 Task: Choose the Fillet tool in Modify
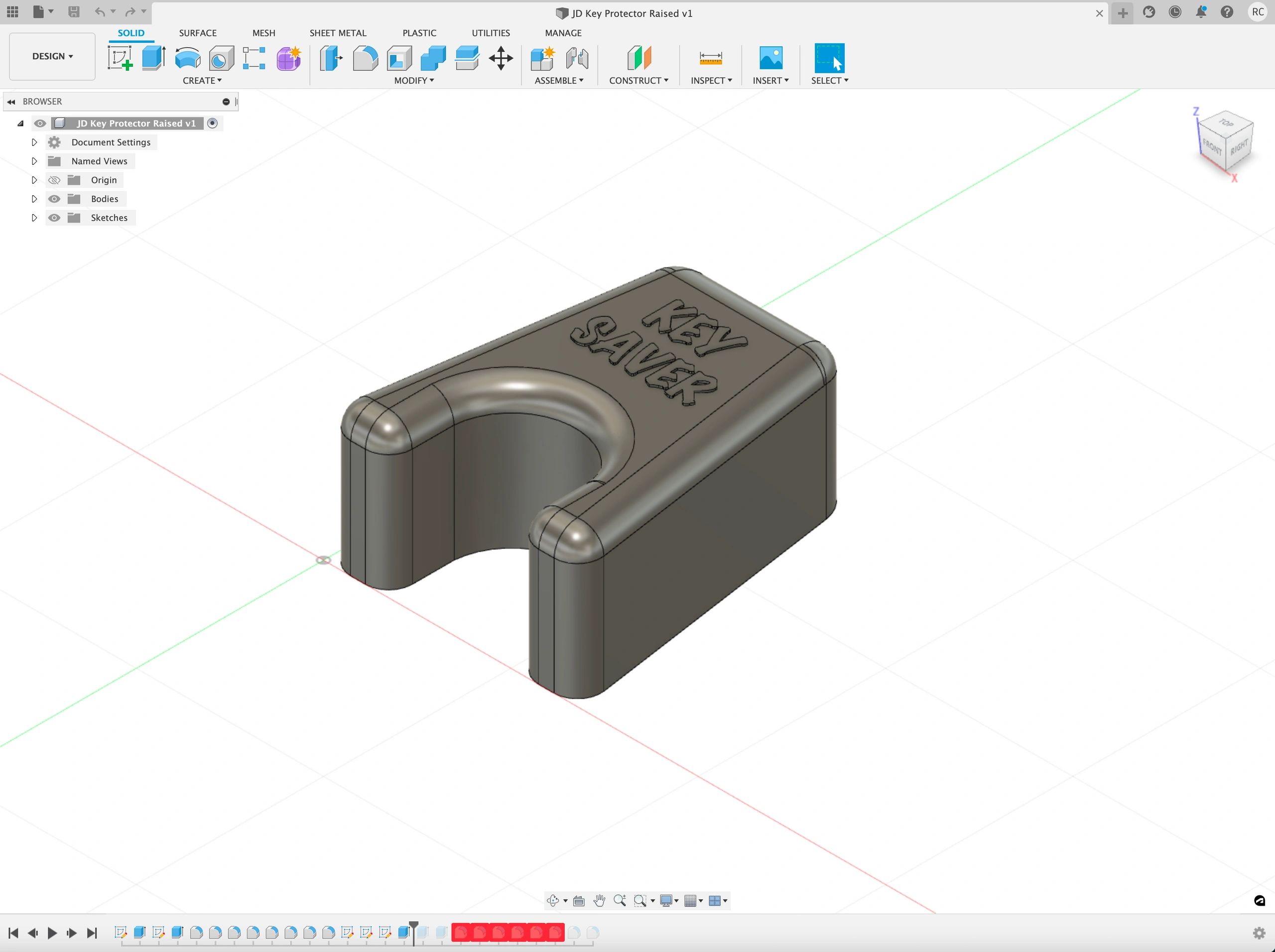[366, 58]
